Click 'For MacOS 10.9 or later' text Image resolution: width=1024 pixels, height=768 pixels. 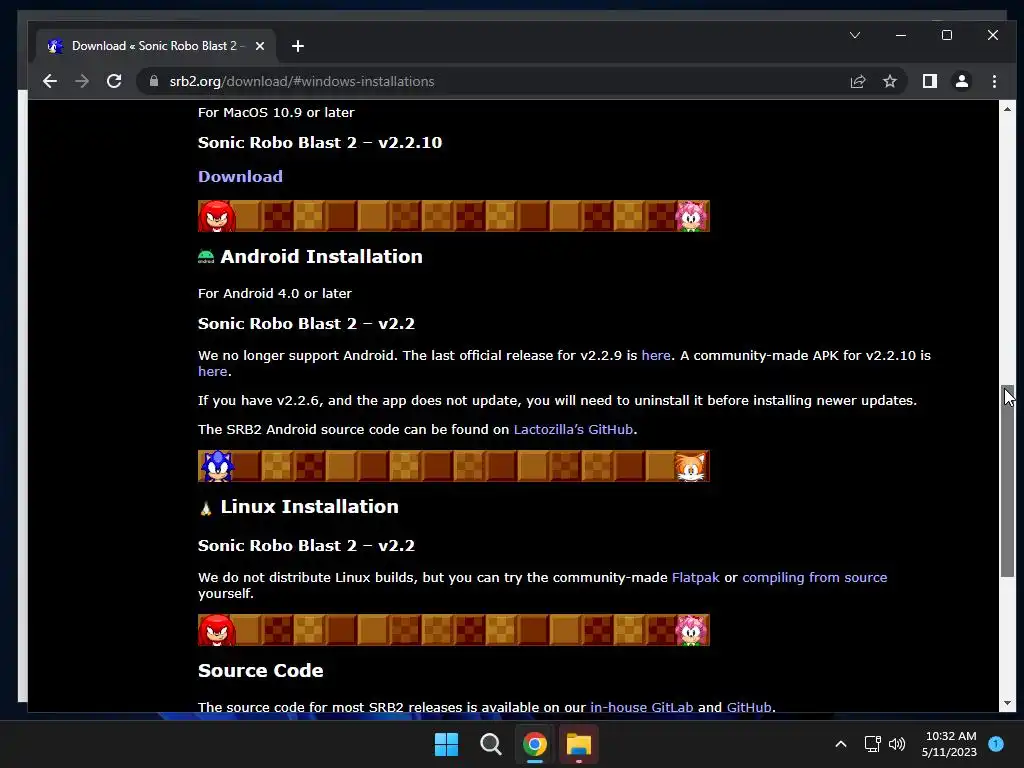tap(276, 112)
